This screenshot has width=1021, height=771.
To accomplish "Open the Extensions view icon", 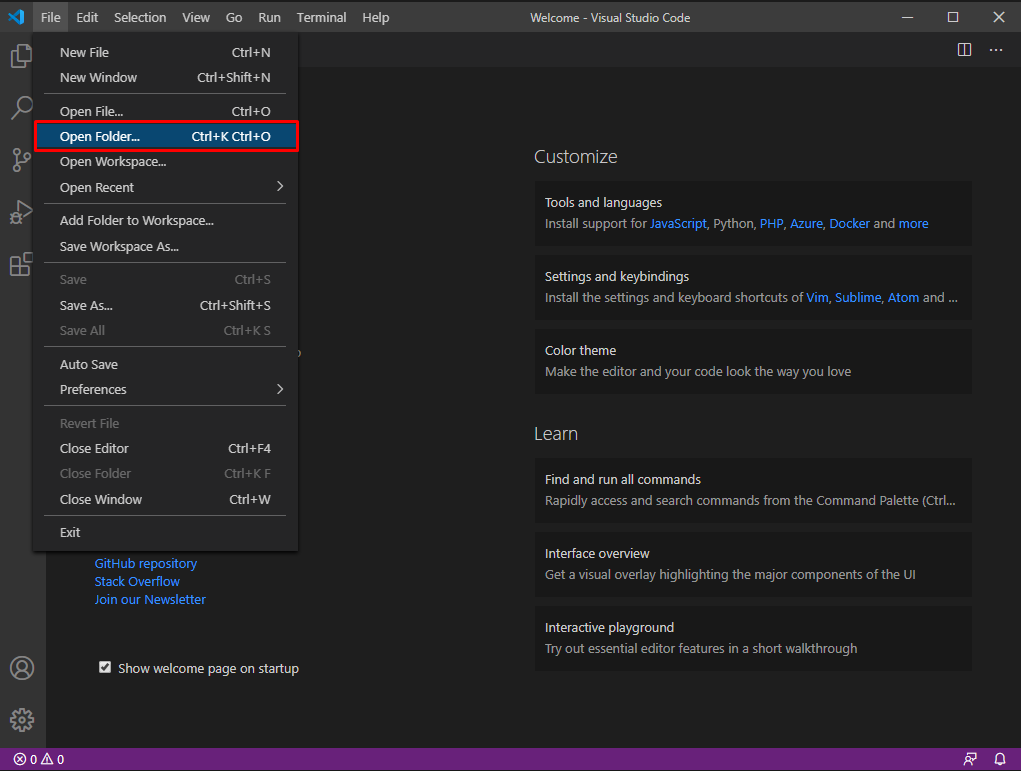I will (x=21, y=264).
